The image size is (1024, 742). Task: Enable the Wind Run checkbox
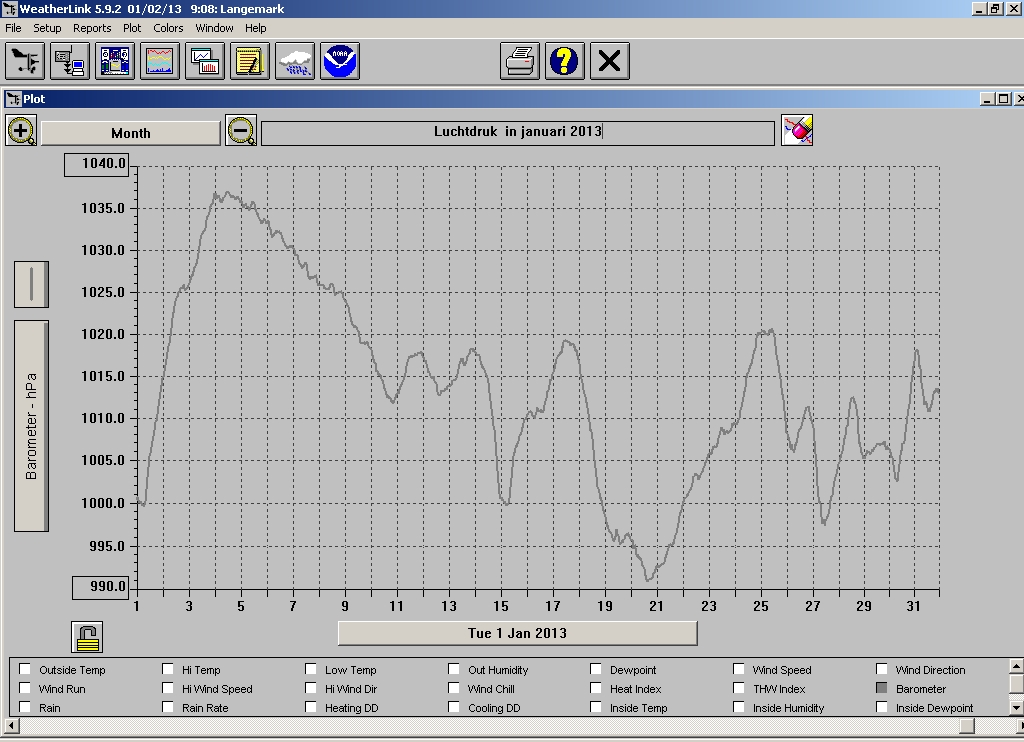tap(25, 688)
